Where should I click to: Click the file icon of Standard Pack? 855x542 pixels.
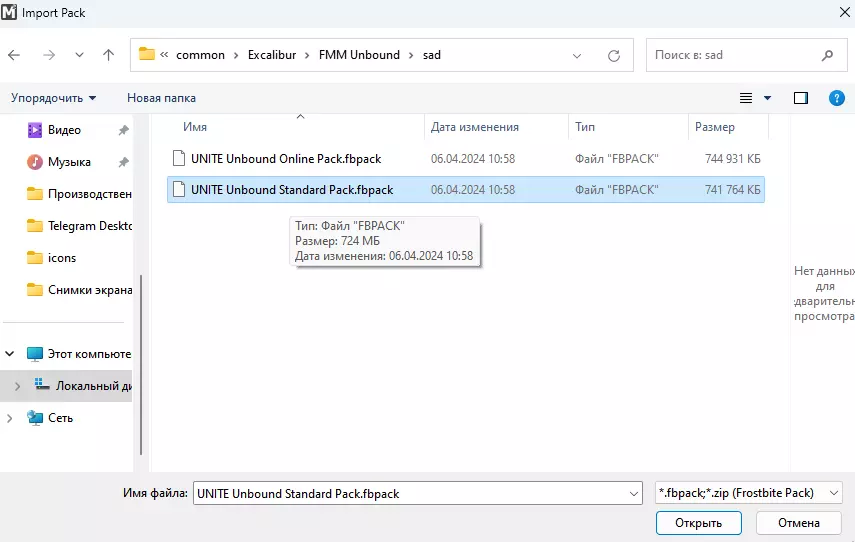click(178, 189)
